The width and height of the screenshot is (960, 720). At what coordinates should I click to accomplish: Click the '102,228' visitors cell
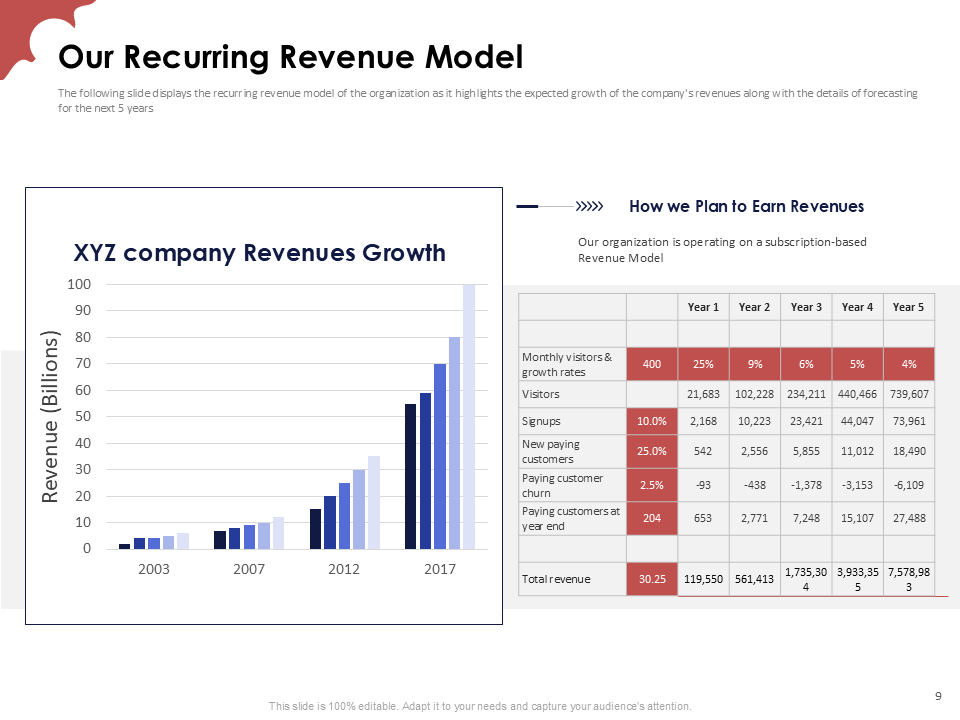click(754, 394)
